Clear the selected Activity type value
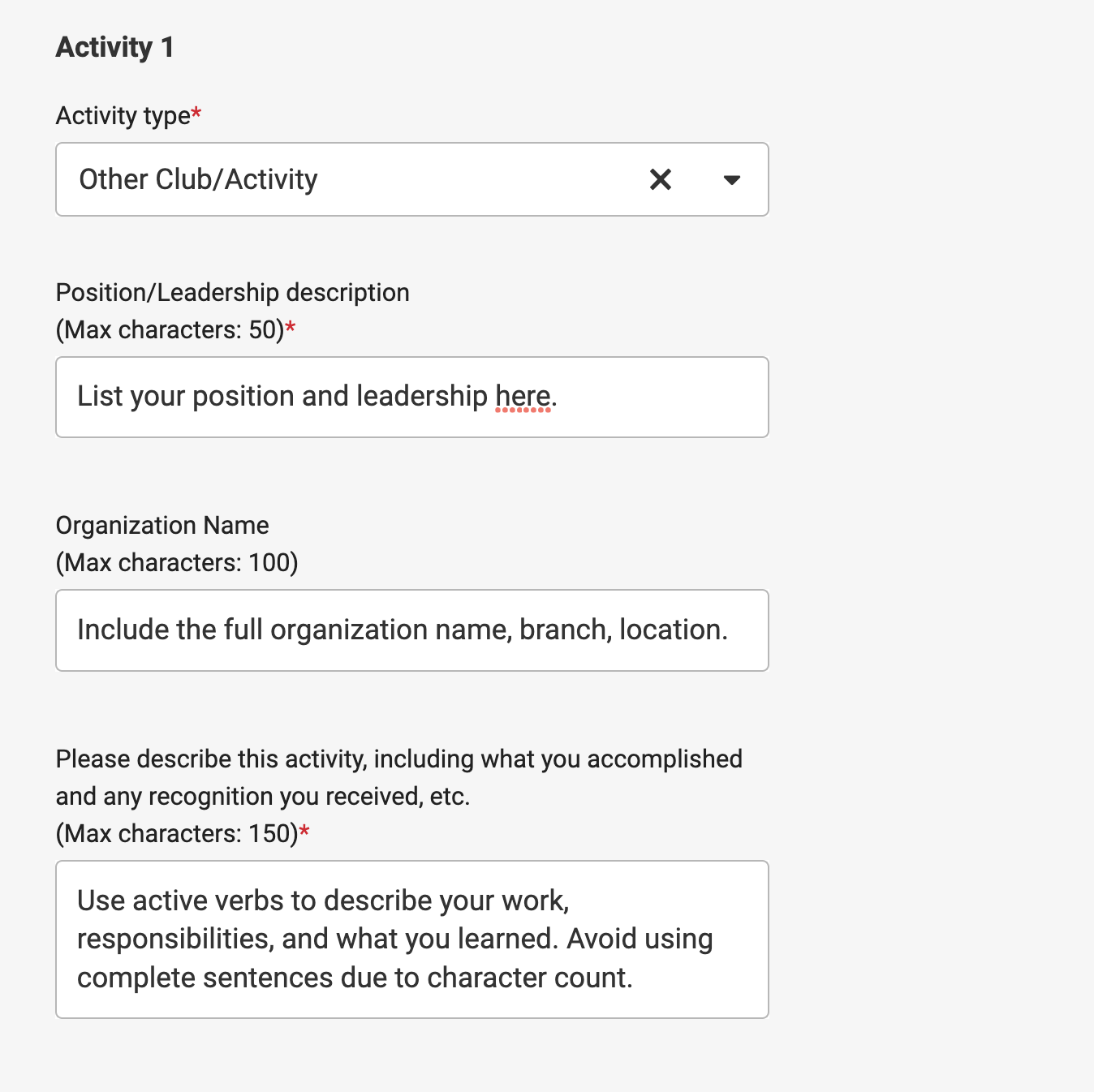The height and width of the screenshot is (1092, 1094). [x=661, y=179]
